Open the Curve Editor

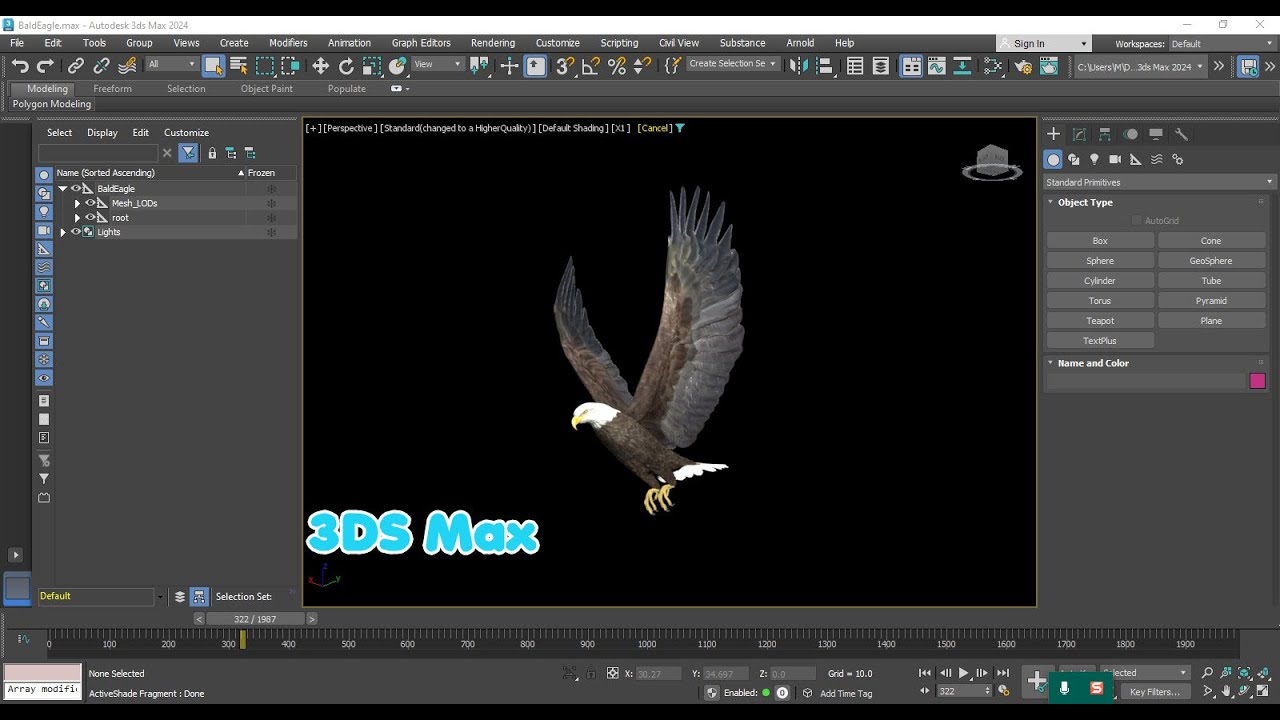[x=937, y=66]
